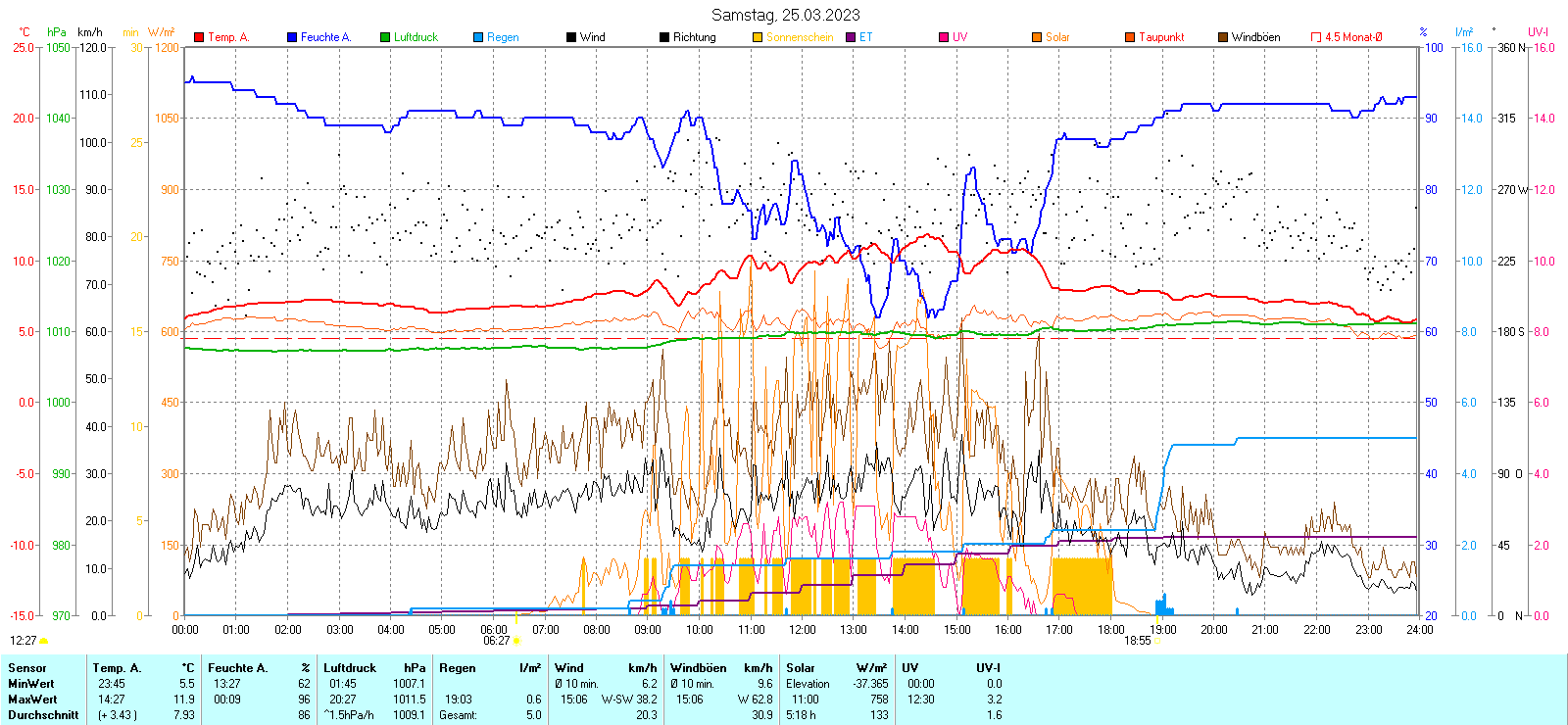
Task: Click the chart title Samstag, 25.03.2023
Action: pyautogui.click(x=785, y=15)
